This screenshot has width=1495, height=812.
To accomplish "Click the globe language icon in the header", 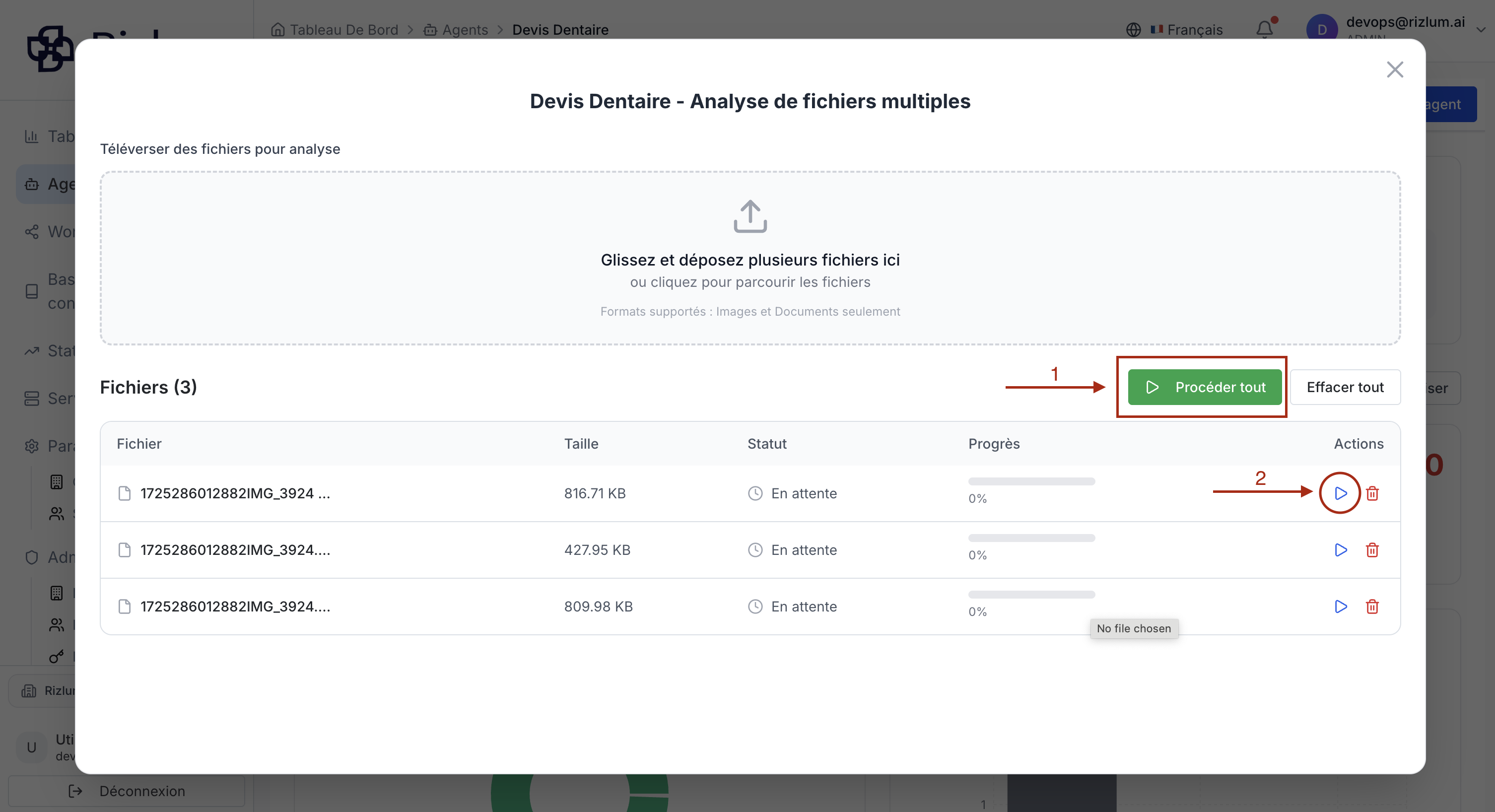I will click(x=1134, y=30).
